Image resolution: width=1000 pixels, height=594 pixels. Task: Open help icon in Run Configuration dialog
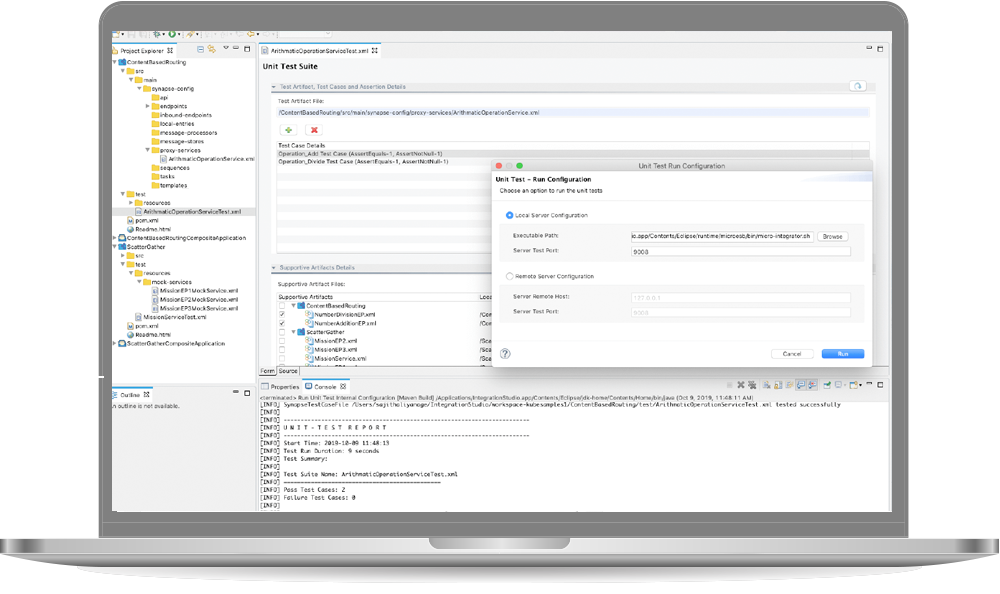(505, 353)
